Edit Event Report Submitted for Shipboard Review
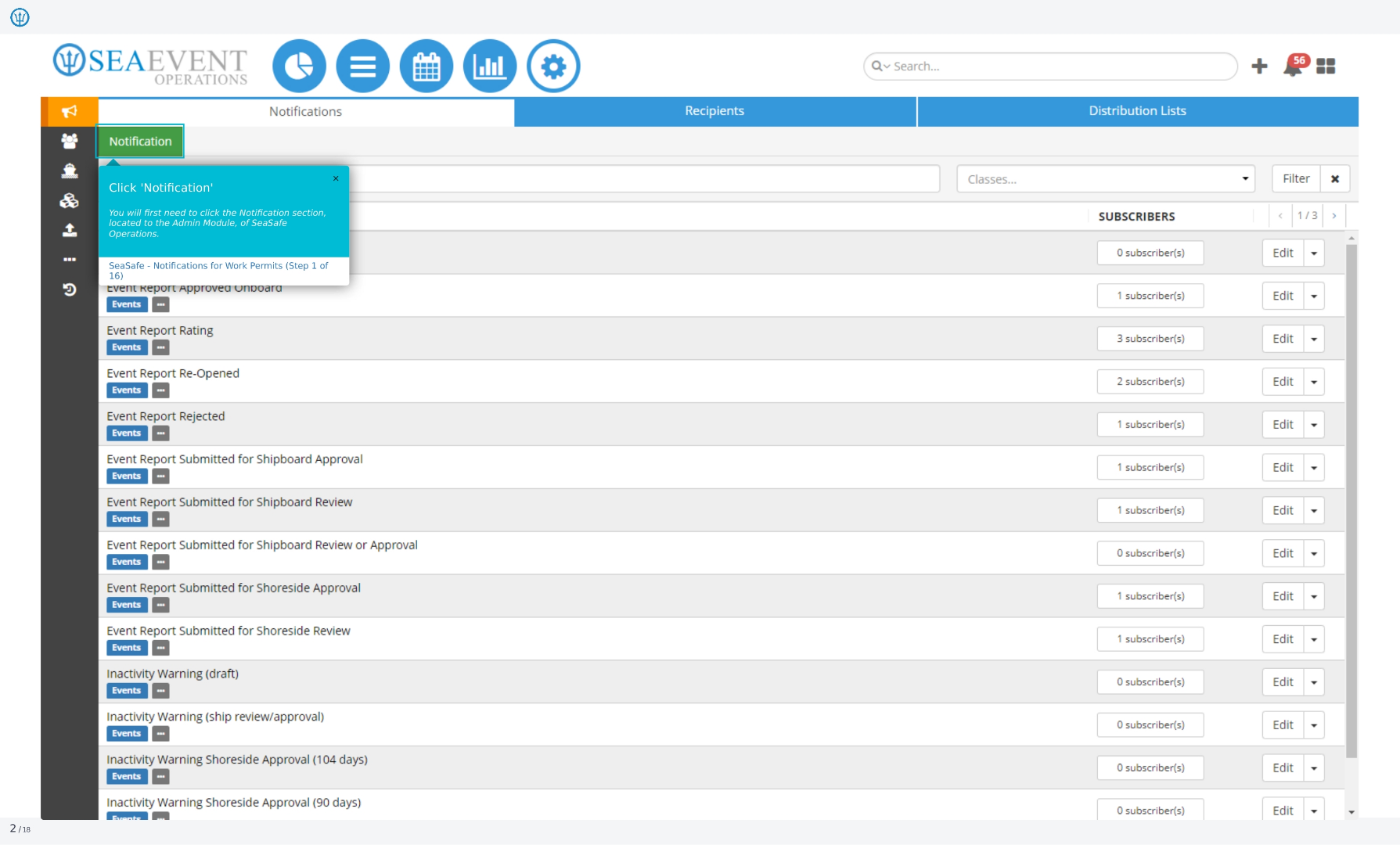The width and height of the screenshot is (1400, 845). (x=1283, y=511)
